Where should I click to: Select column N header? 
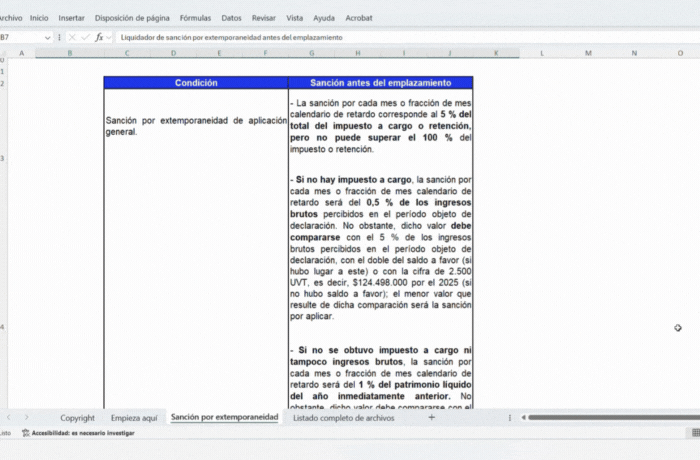click(x=634, y=53)
